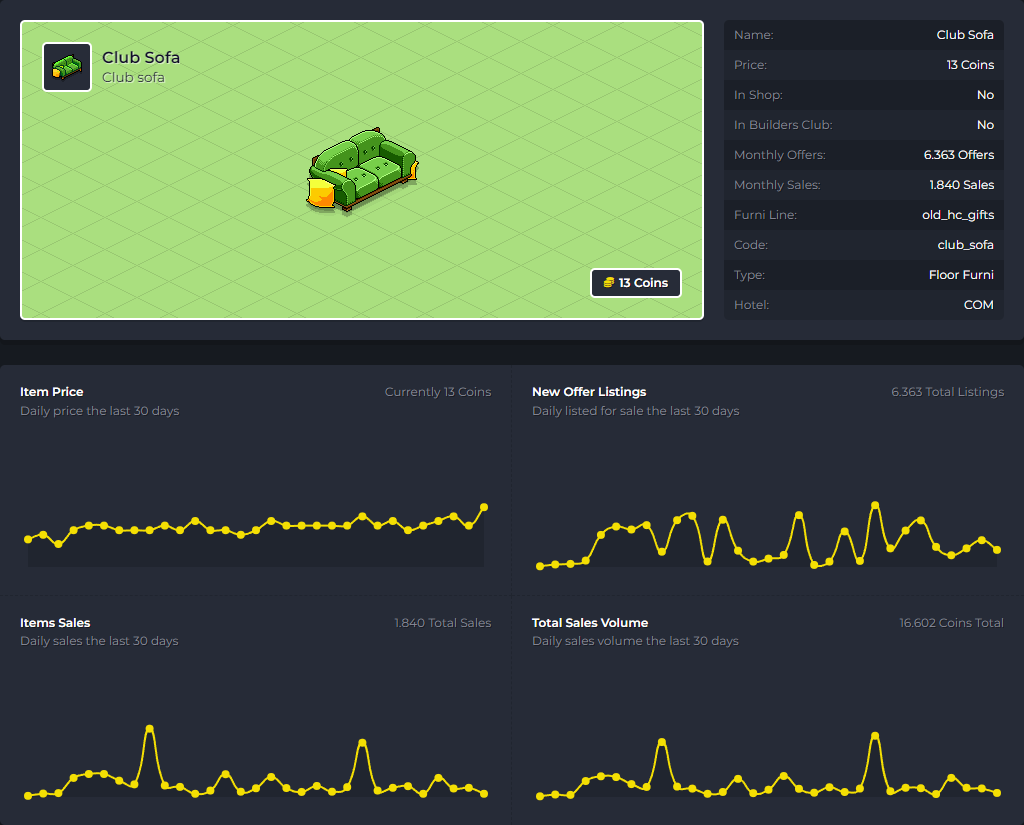
Task: Click the 'Club Sofa' heading title
Action: (141, 57)
